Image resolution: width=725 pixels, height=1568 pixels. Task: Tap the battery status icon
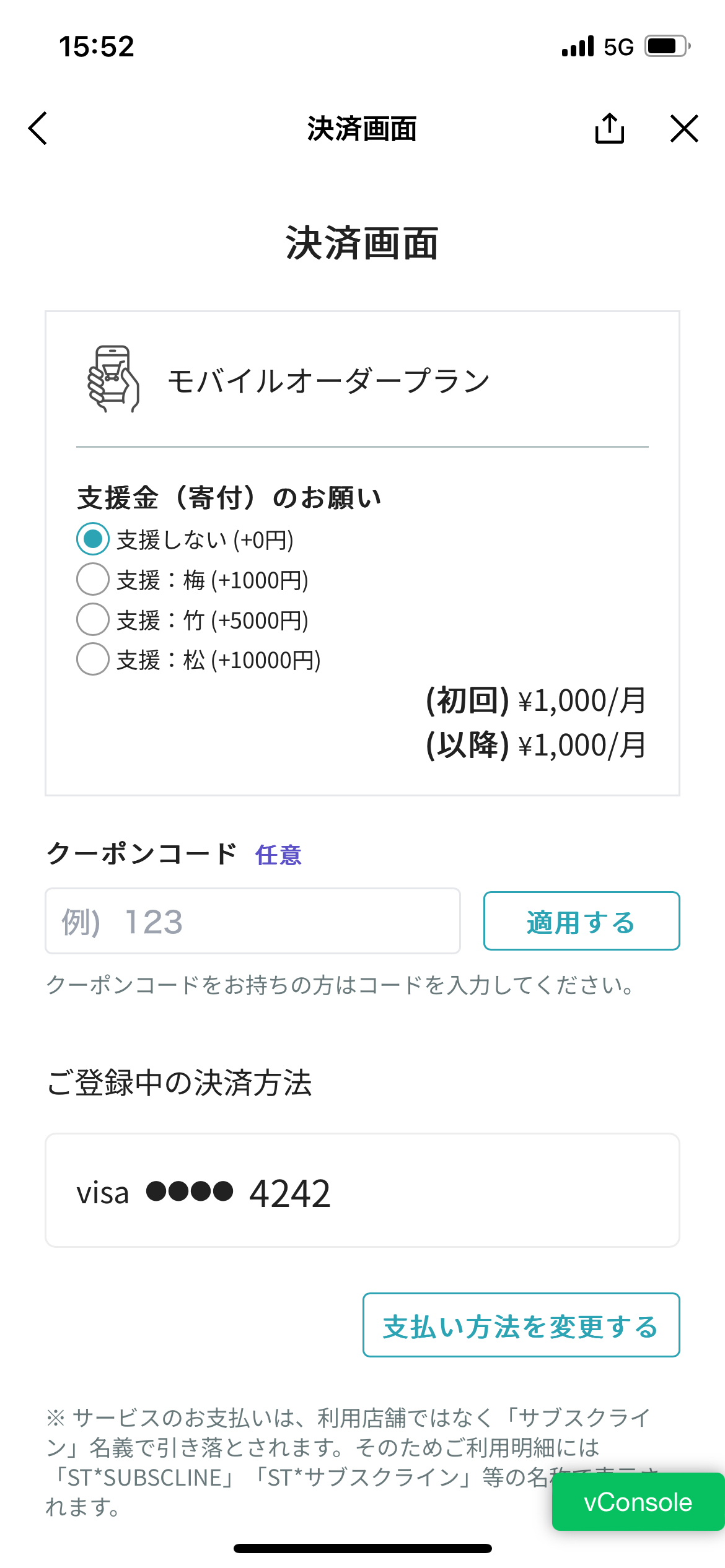coord(667,46)
